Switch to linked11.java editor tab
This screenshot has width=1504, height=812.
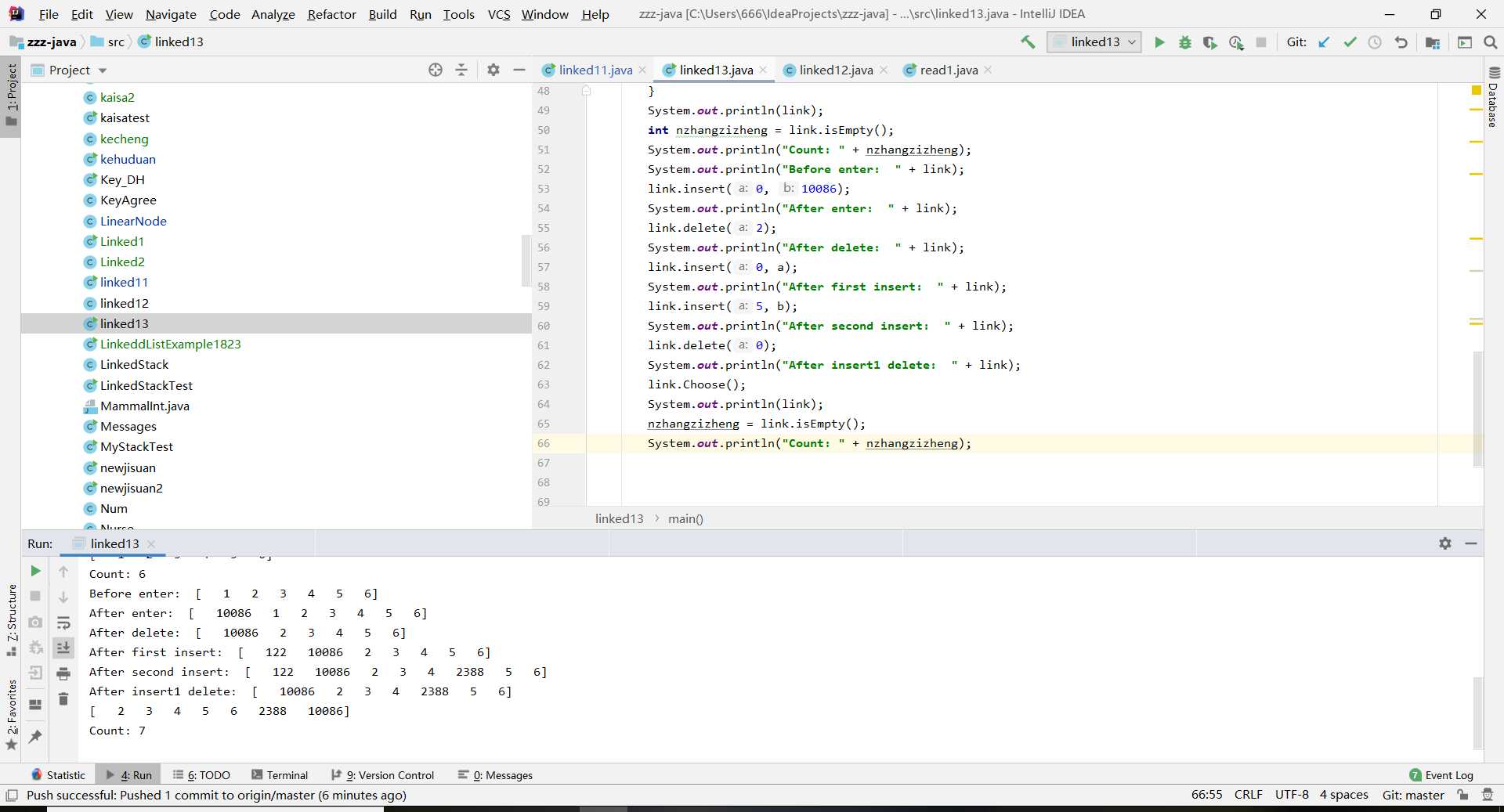click(595, 70)
